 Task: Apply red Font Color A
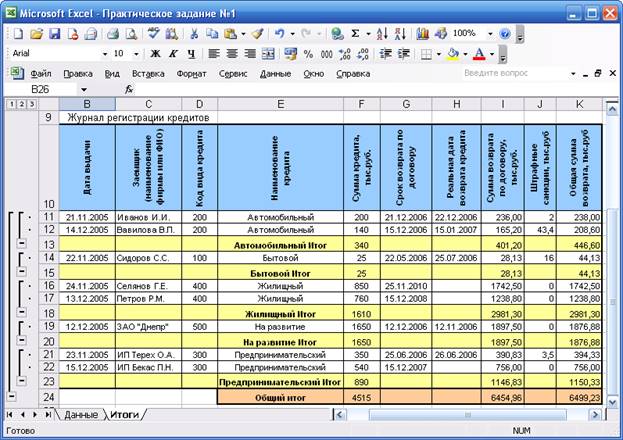click(x=480, y=54)
